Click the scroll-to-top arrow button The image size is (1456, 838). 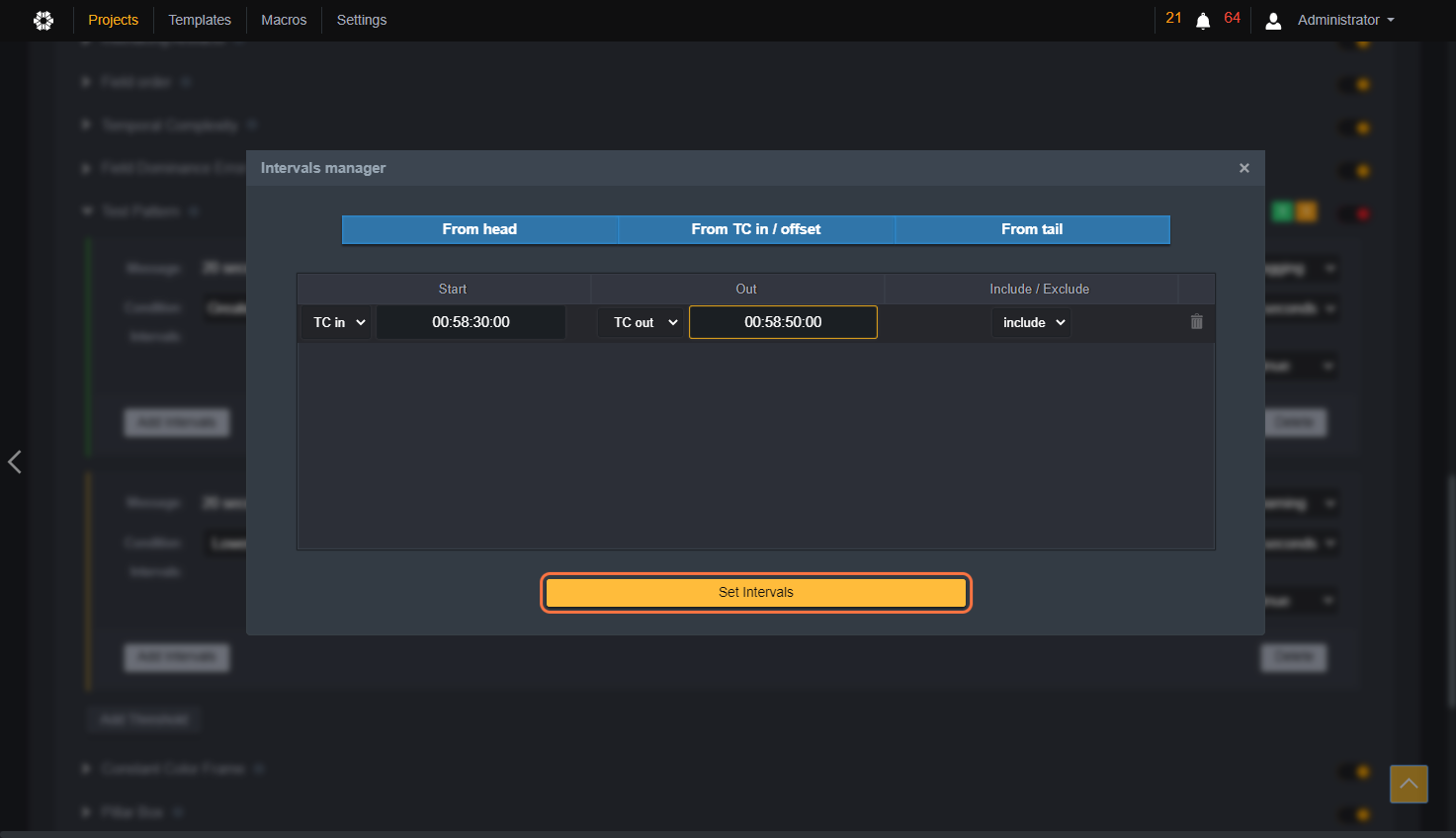tap(1409, 784)
